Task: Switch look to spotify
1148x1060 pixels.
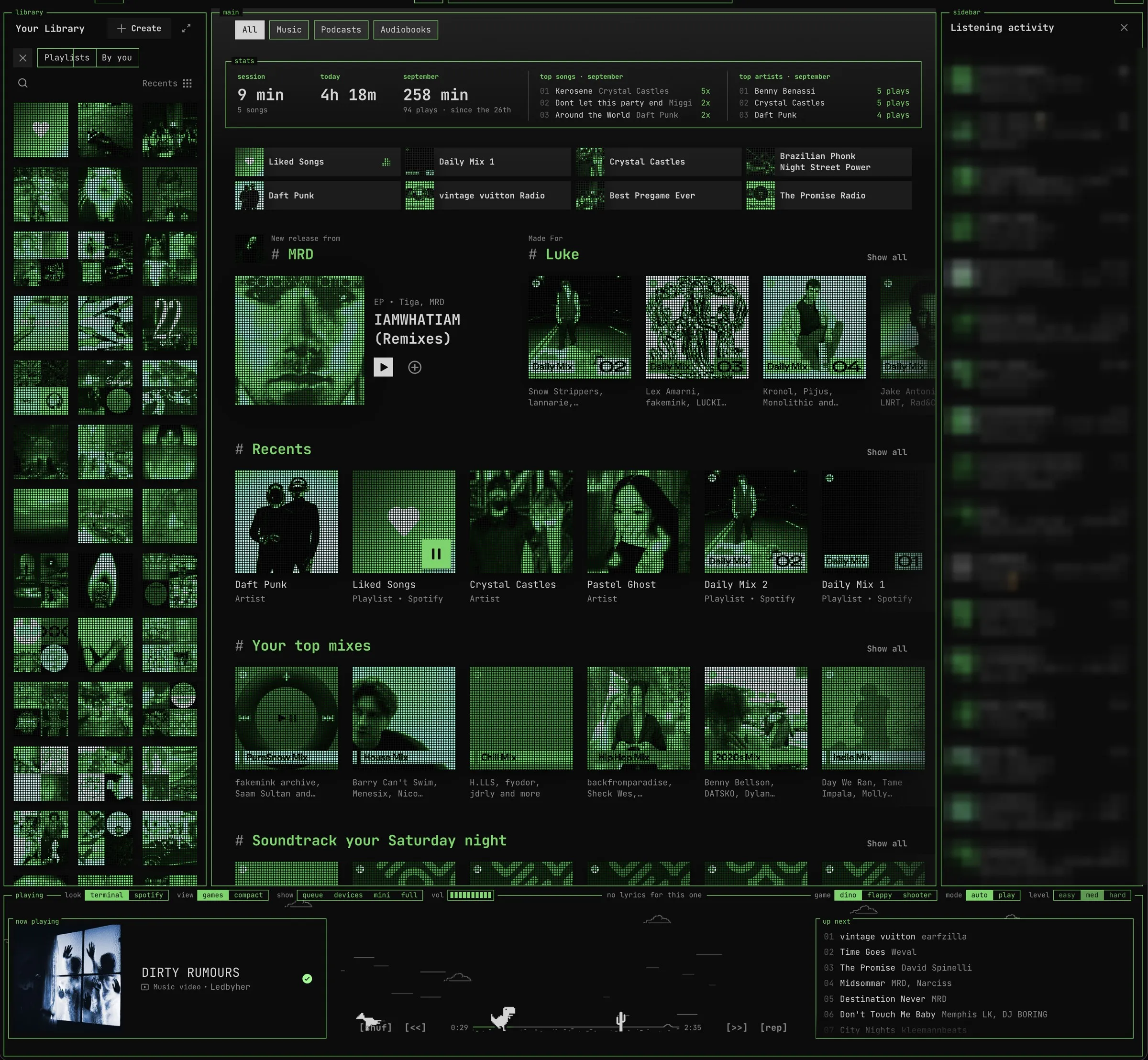Action: [x=149, y=895]
